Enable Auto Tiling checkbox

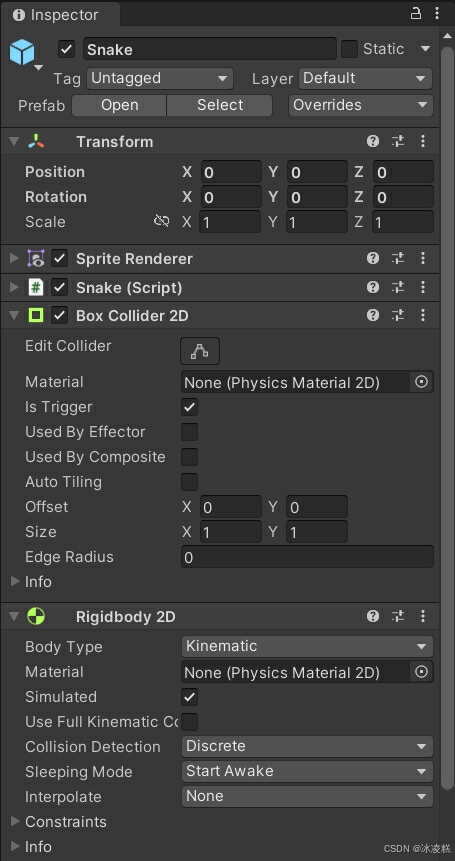tap(189, 482)
